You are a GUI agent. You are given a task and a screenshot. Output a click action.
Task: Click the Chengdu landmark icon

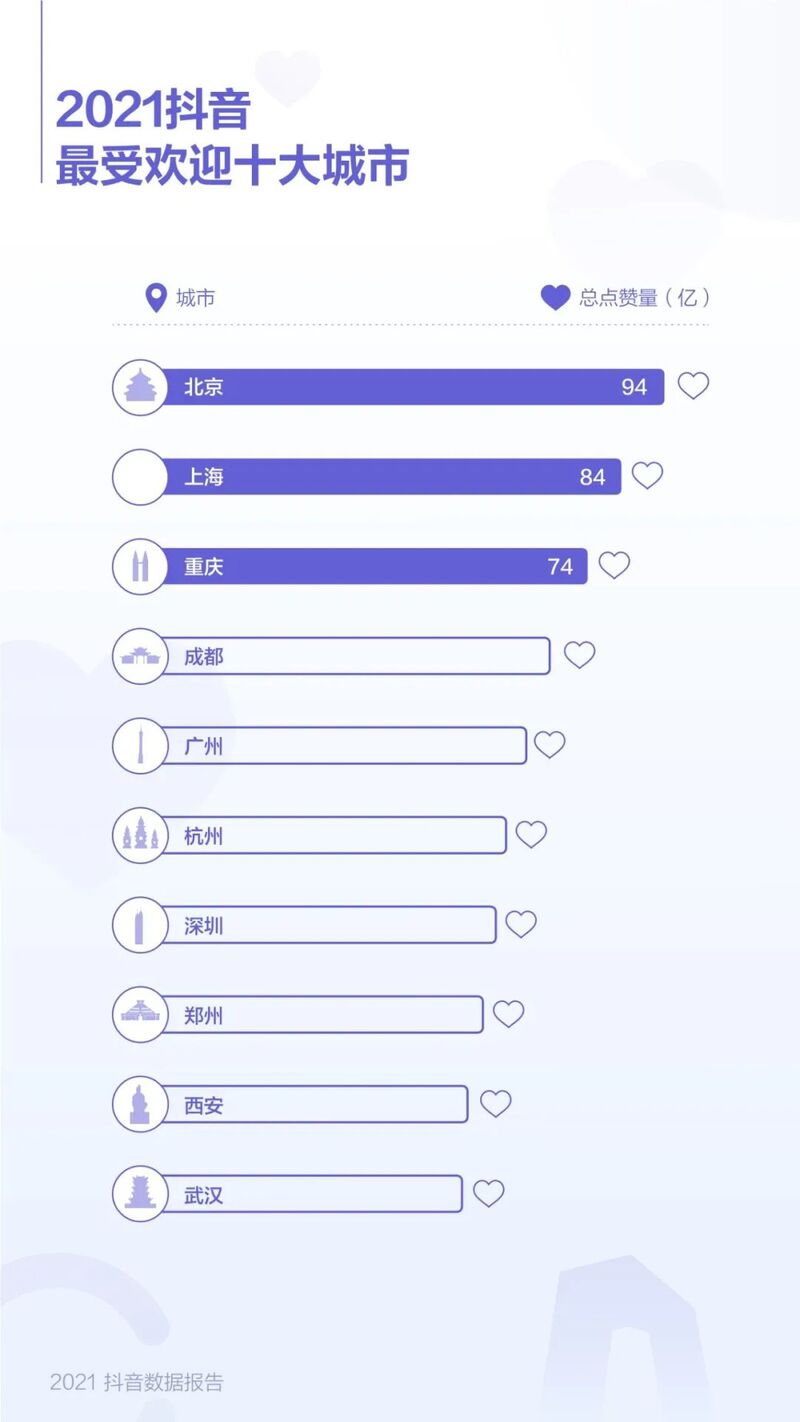pos(140,657)
